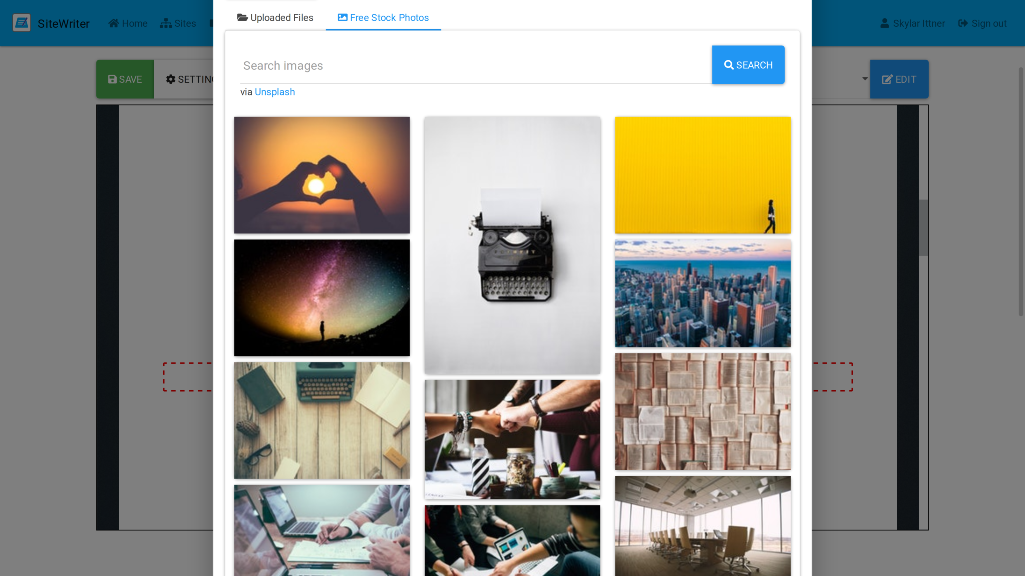1025x576 pixels.
Task: Select the city skyline aerial photo
Action: click(703, 293)
